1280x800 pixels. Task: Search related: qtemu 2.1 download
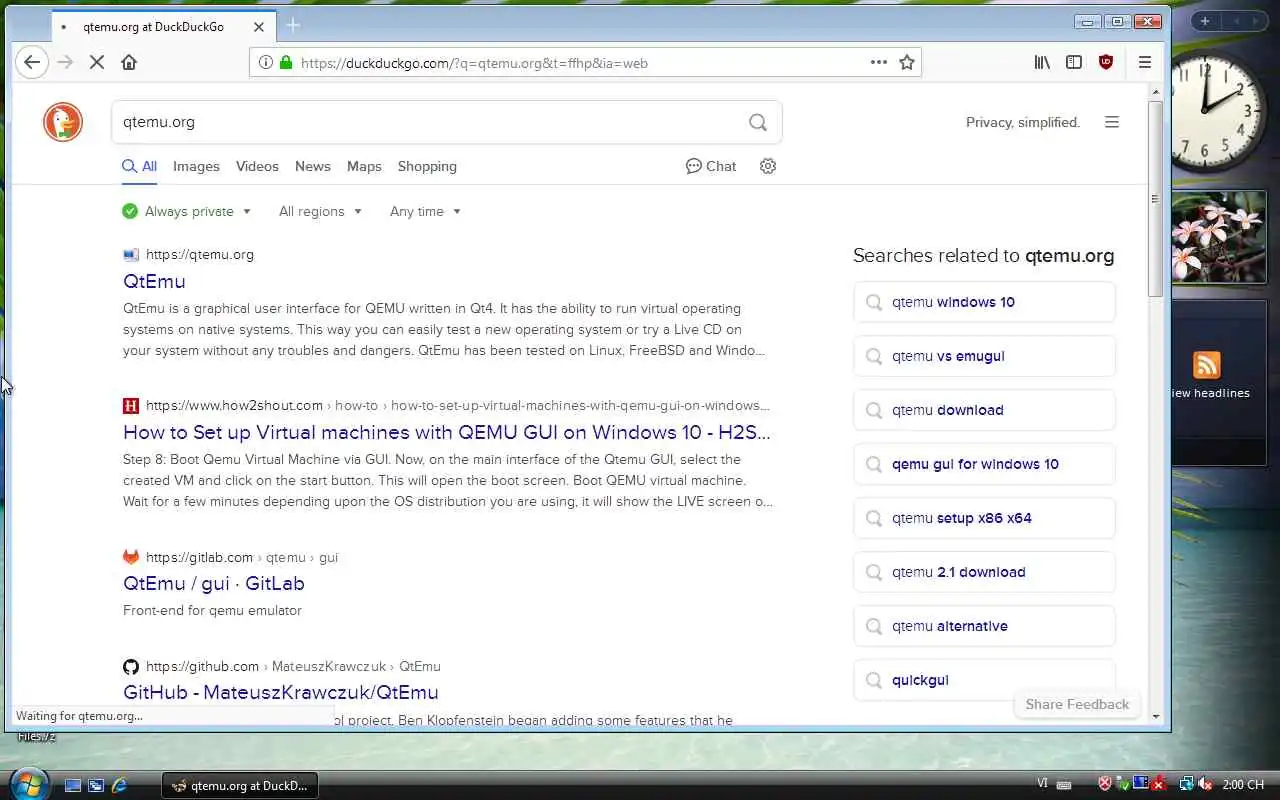click(984, 572)
